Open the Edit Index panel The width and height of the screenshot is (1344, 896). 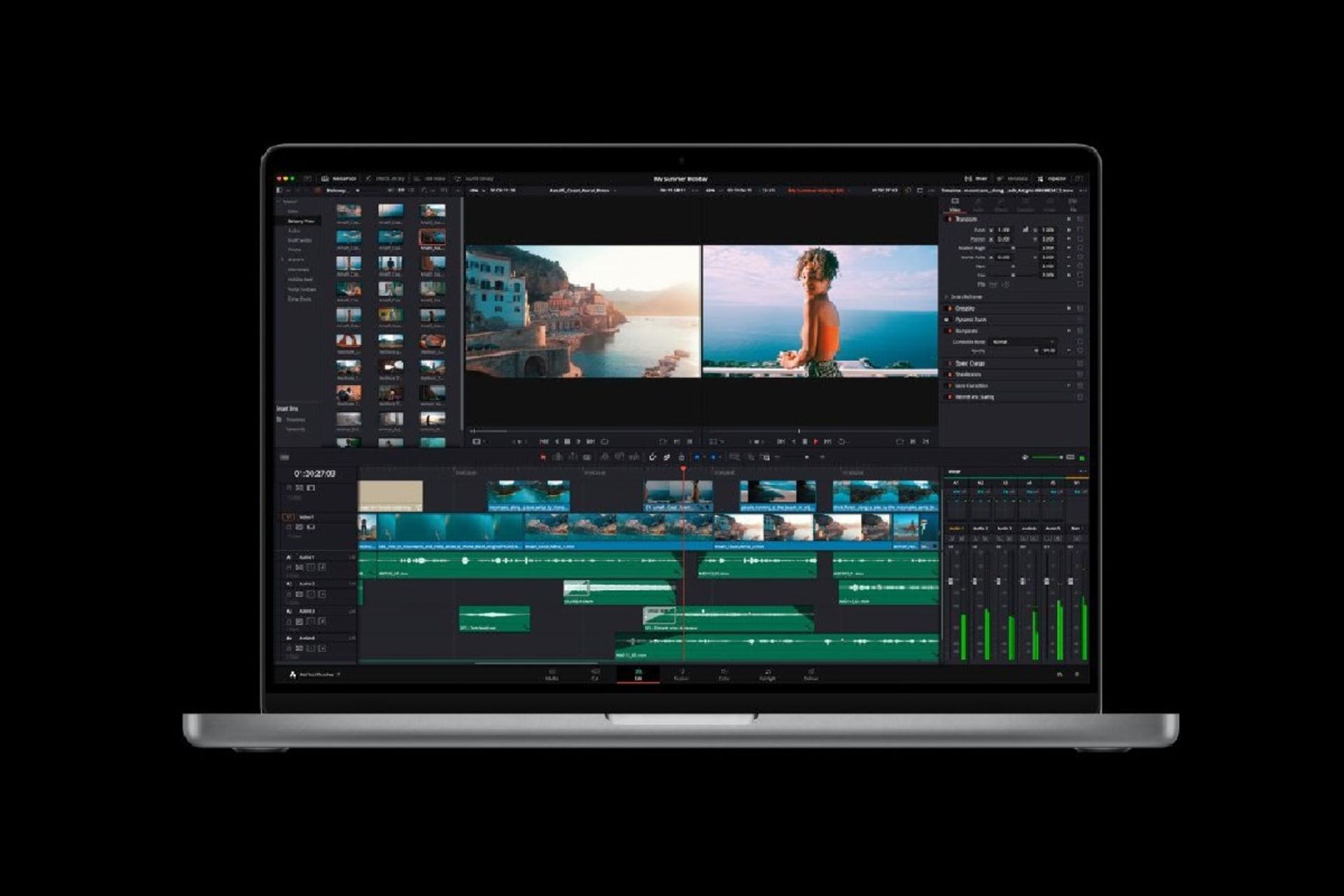pos(429,178)
